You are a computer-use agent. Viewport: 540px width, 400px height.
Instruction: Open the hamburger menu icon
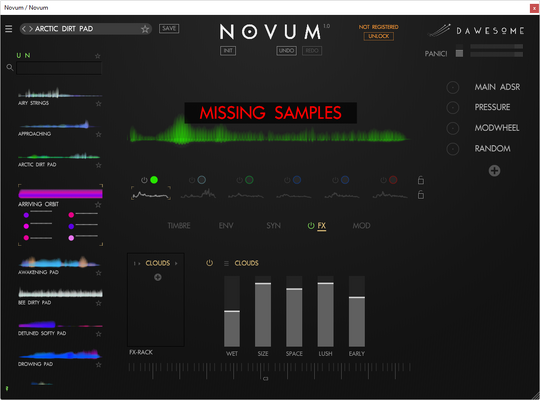(x=9, y=29)
